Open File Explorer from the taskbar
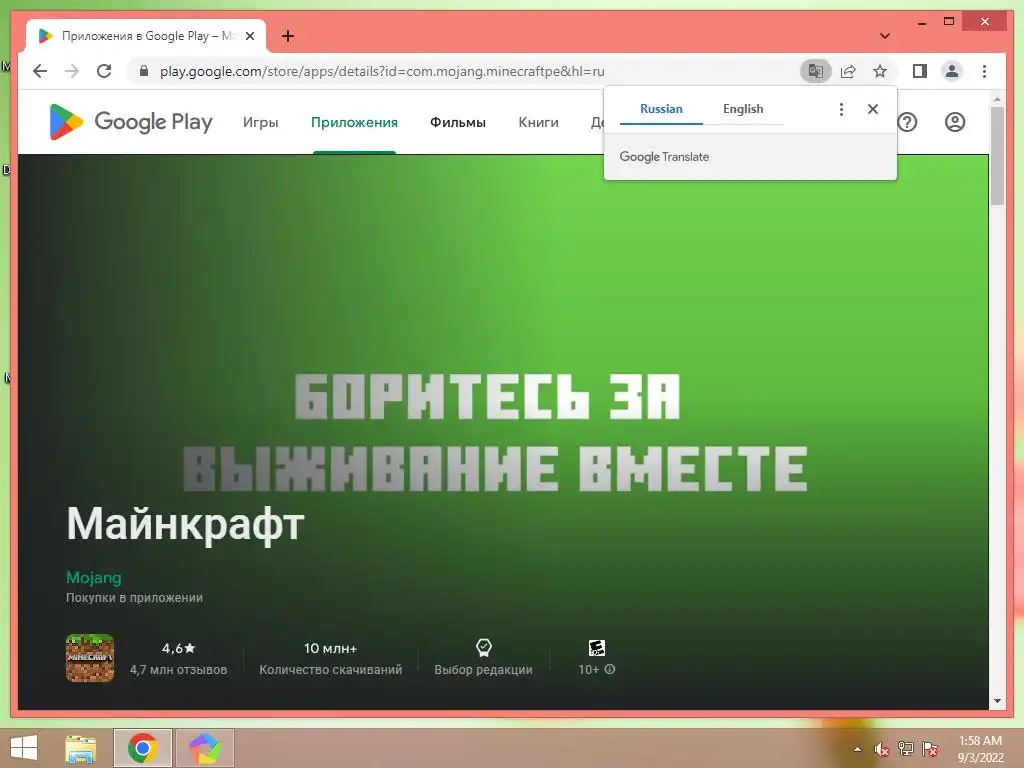Viewport: 1024px width, 768px height. click(81, 748)
